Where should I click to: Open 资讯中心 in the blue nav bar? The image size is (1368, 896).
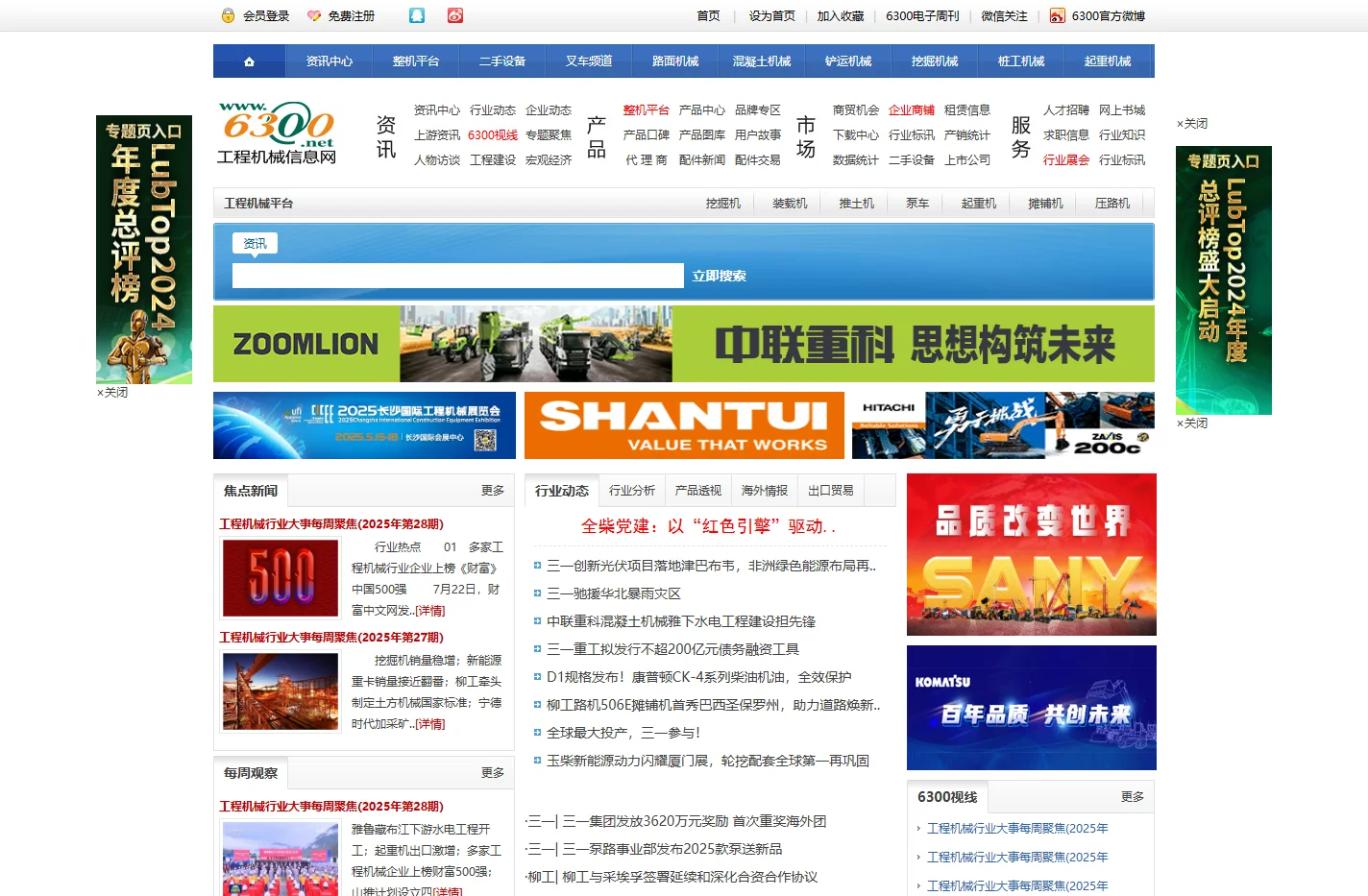point(330,61)
